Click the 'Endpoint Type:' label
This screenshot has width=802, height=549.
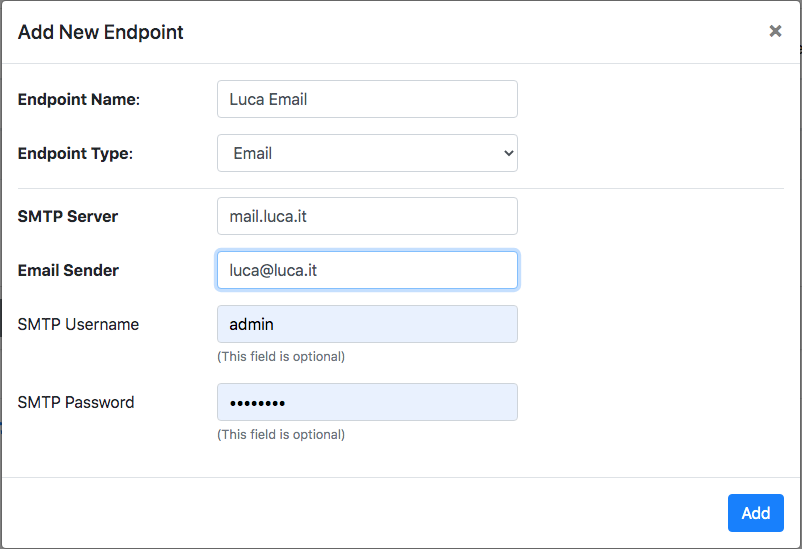click(x=75, y=153)
